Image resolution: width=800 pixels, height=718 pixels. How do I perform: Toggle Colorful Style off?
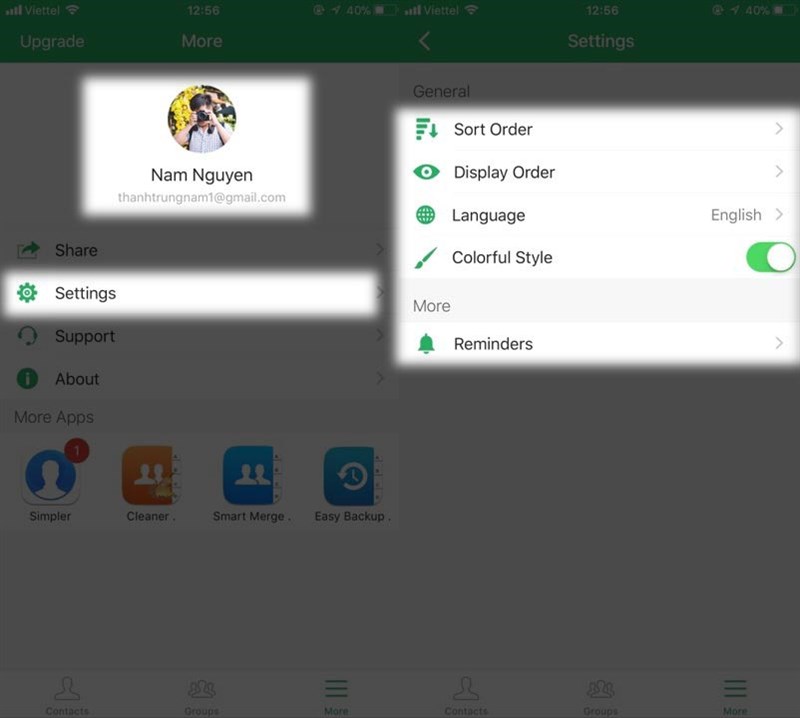pyautogui.click(x=768, y=257)
